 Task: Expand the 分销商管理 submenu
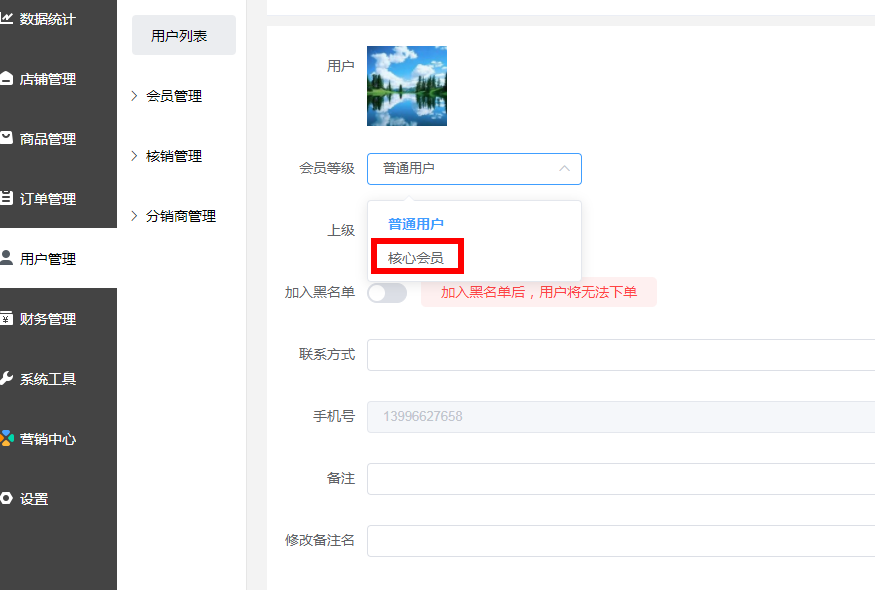[180, 216]
